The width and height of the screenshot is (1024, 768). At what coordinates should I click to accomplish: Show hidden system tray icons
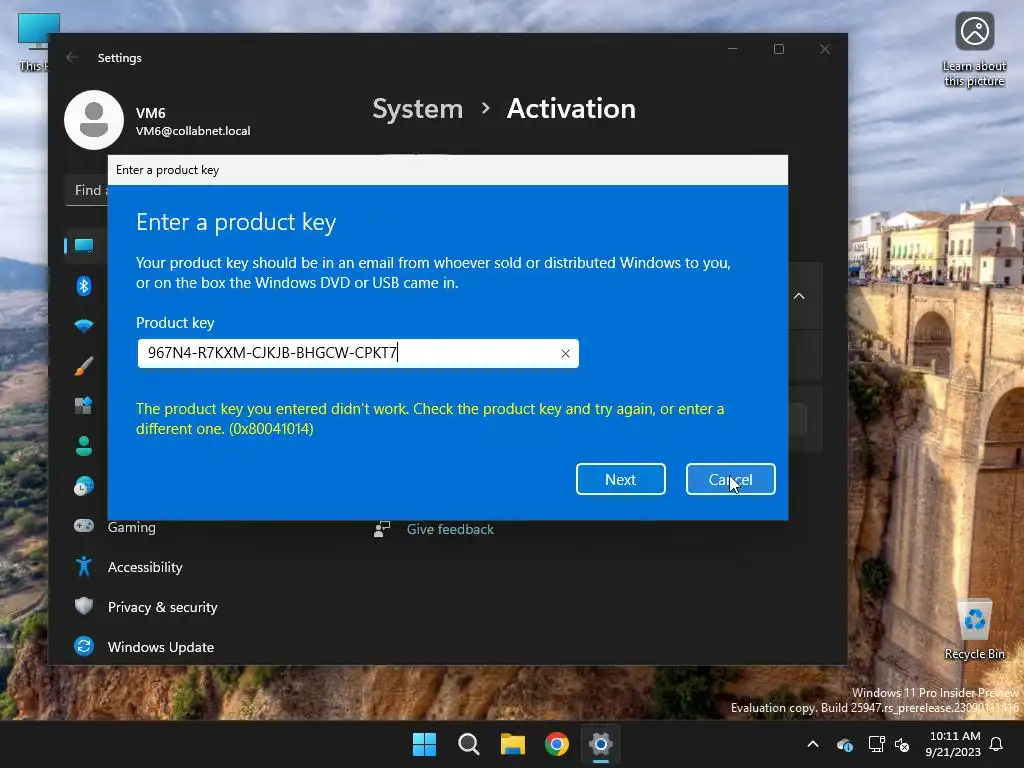click(813, 744)
